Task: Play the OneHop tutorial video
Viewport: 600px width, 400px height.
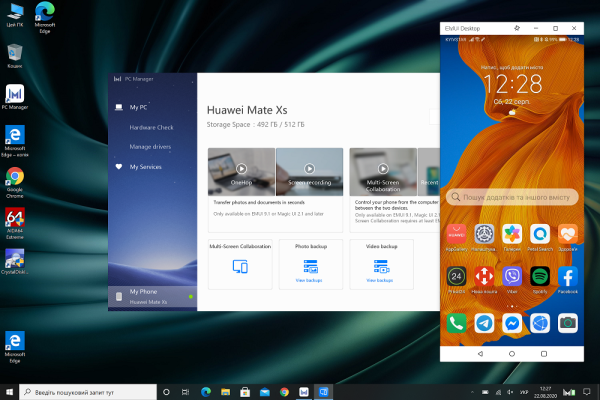Action: coord(241,168)
